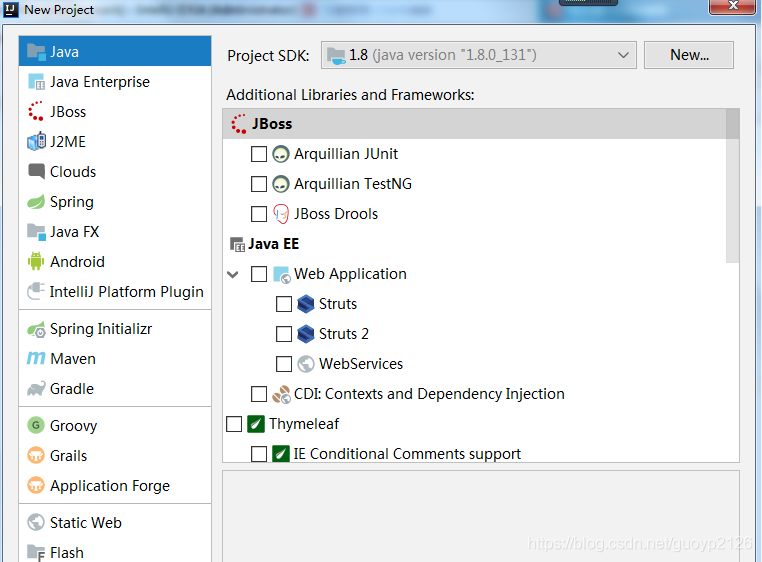Image resolution: width=762 pixels, height=562 pixels.
Task: Click the frameworks list vertical scrollbar
Action: tap(732, 186)
